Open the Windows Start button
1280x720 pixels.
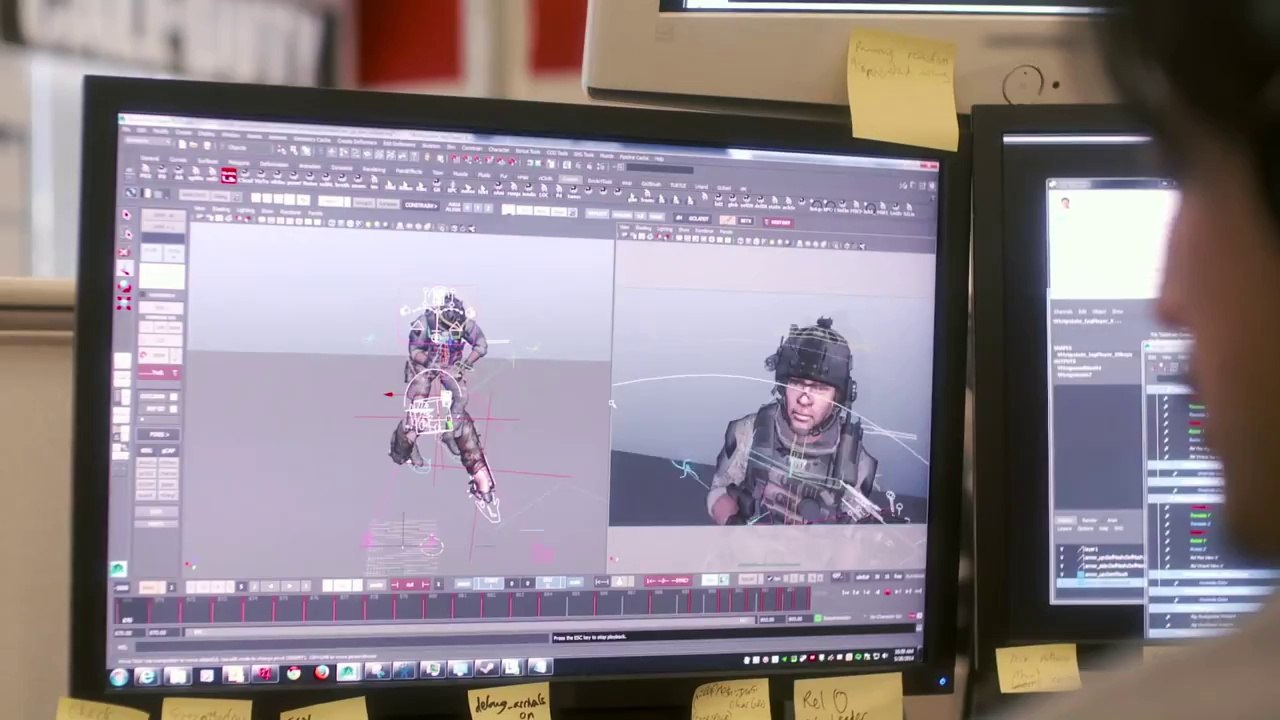[119, 678]
